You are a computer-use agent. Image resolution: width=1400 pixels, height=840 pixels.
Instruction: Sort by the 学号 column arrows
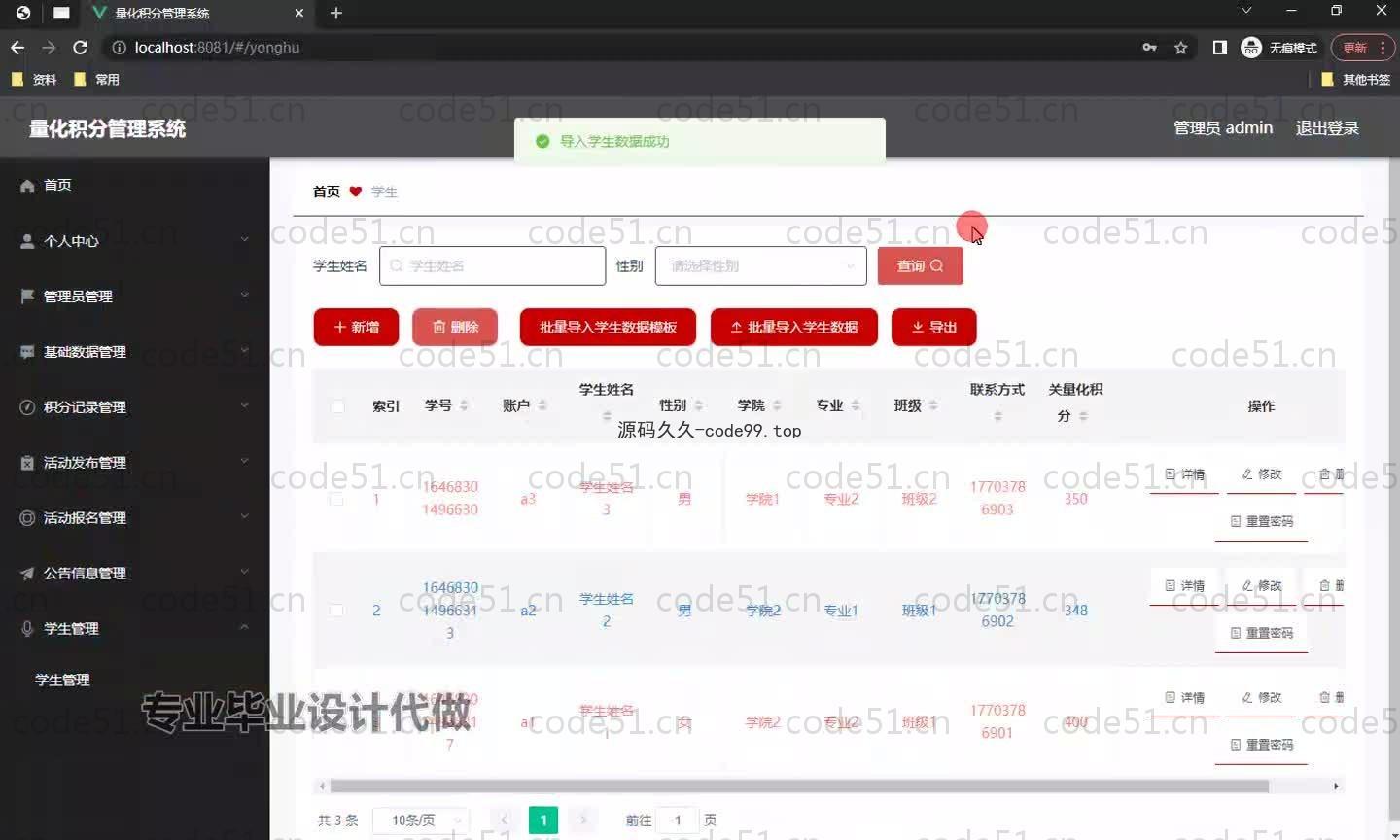click(x=464, y=405)
